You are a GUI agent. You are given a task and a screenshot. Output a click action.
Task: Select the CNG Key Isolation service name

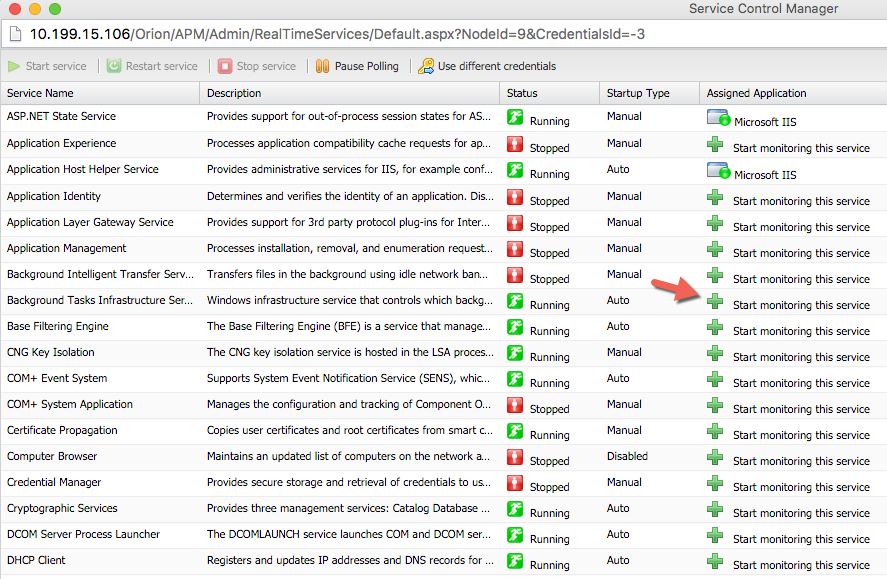click(x=50, y=353)
